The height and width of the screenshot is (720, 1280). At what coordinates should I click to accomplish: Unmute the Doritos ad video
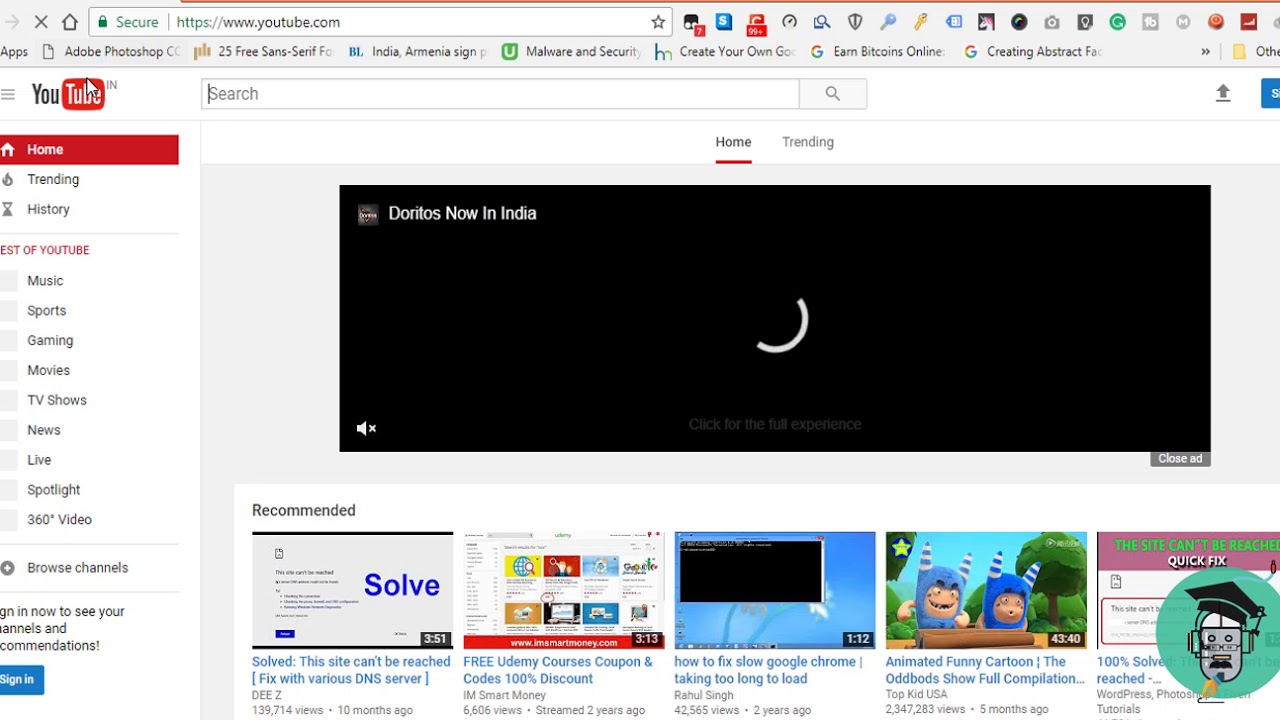point(366,428)
